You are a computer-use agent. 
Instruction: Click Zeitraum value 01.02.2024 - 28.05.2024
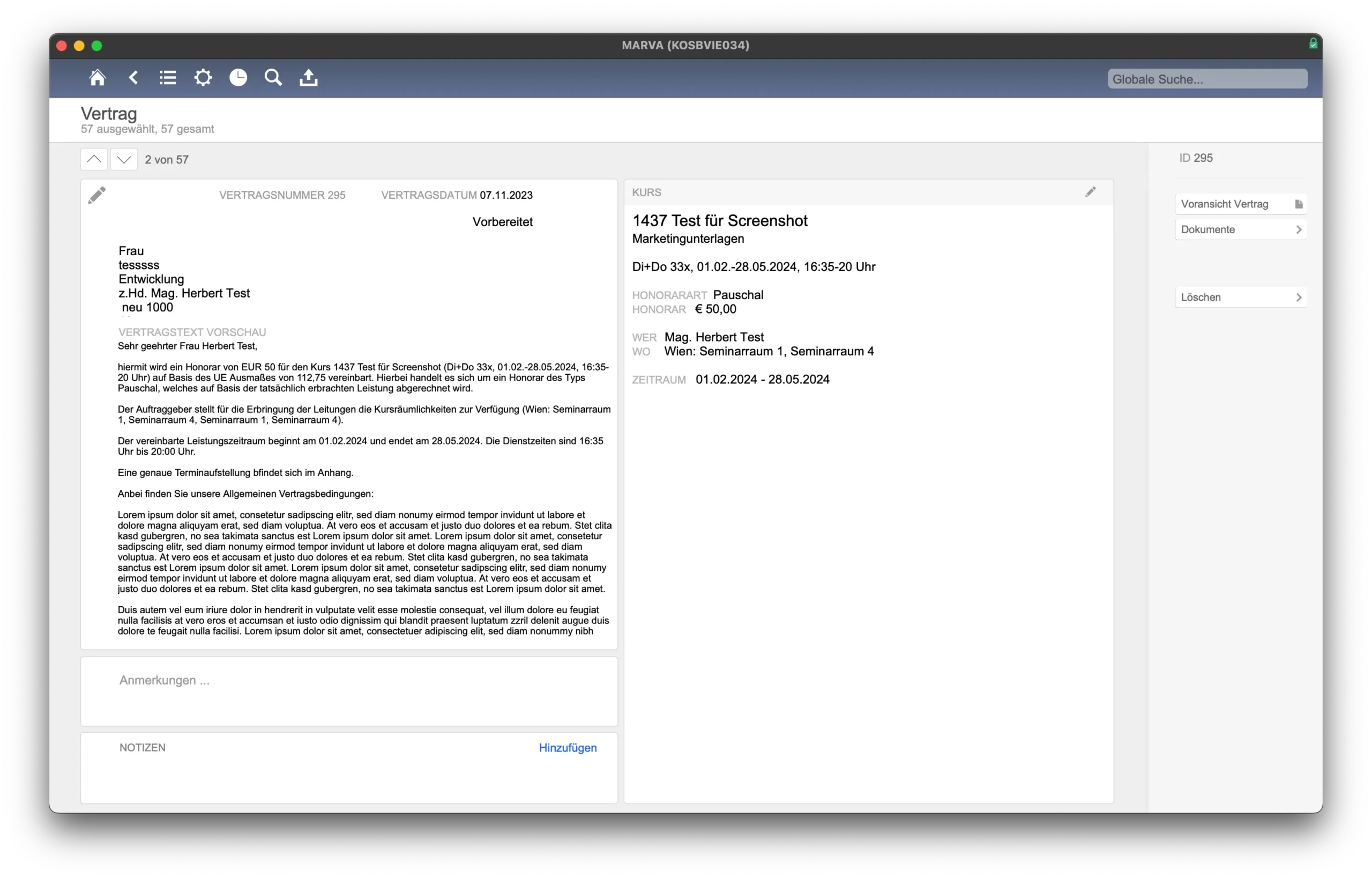(x=762, y=379)
